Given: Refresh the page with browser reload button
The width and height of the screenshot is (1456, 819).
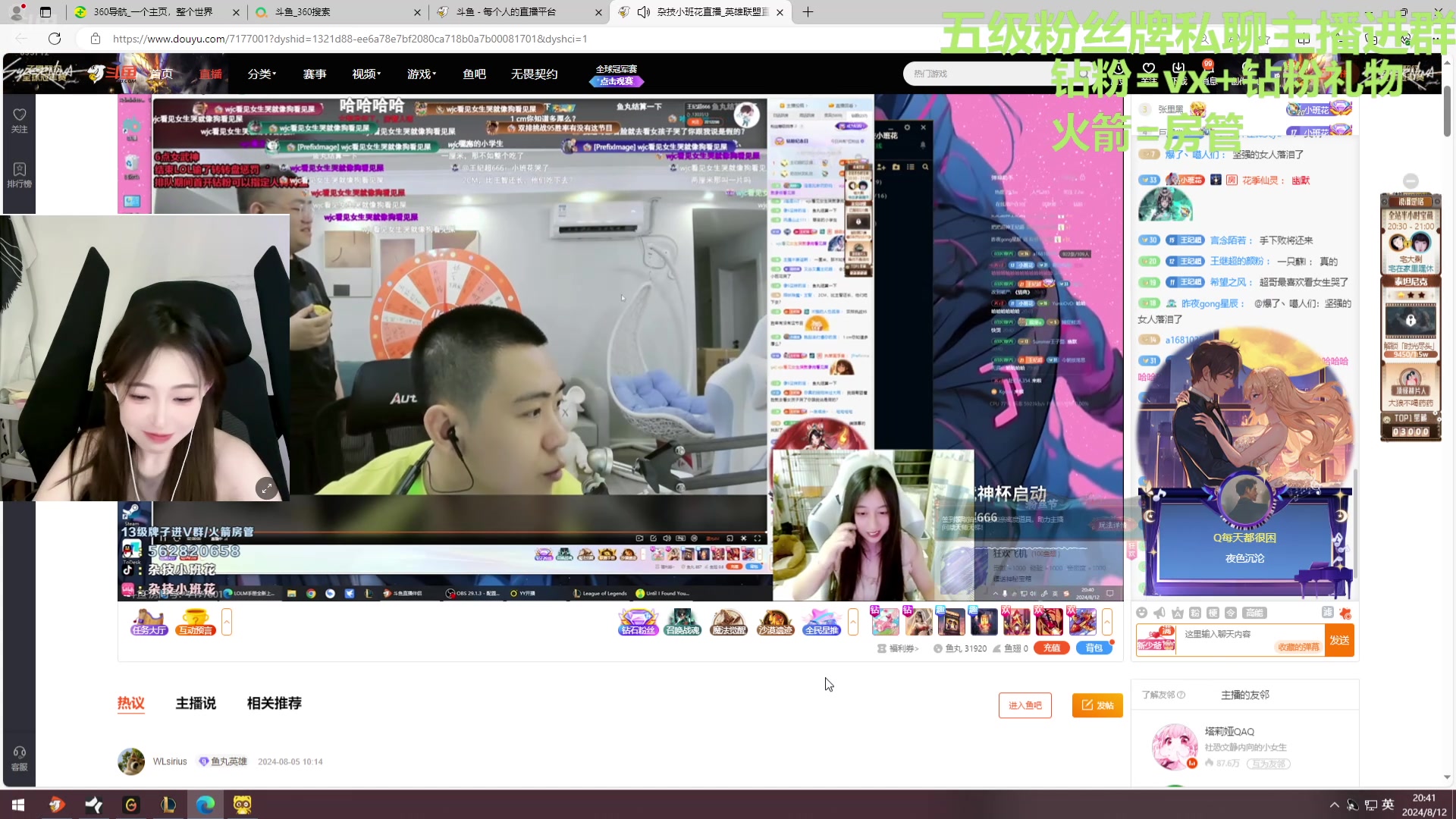Looking at the screenshot, I should click(55, 39).
